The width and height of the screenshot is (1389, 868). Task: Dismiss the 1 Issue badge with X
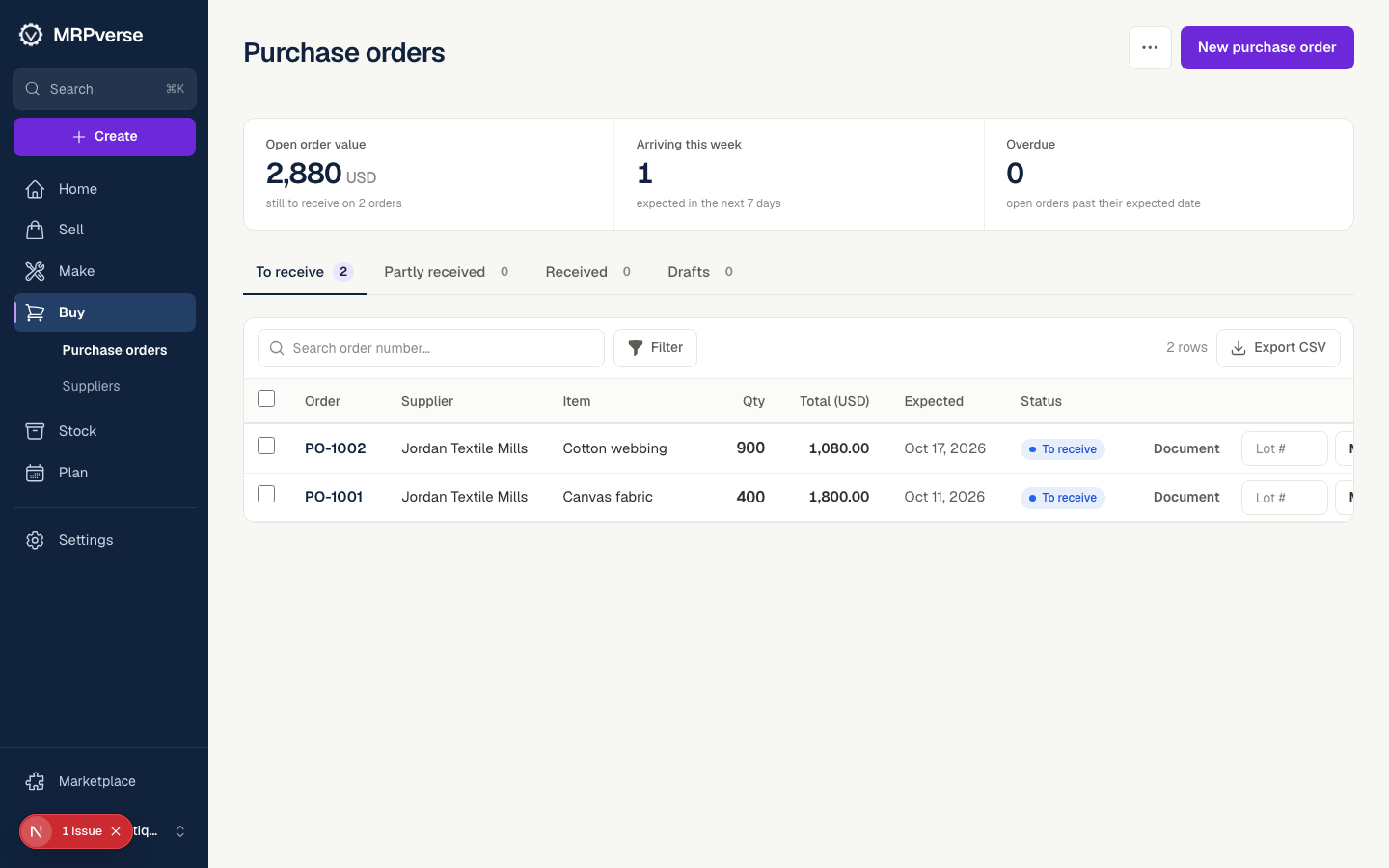tap(116, 831)
